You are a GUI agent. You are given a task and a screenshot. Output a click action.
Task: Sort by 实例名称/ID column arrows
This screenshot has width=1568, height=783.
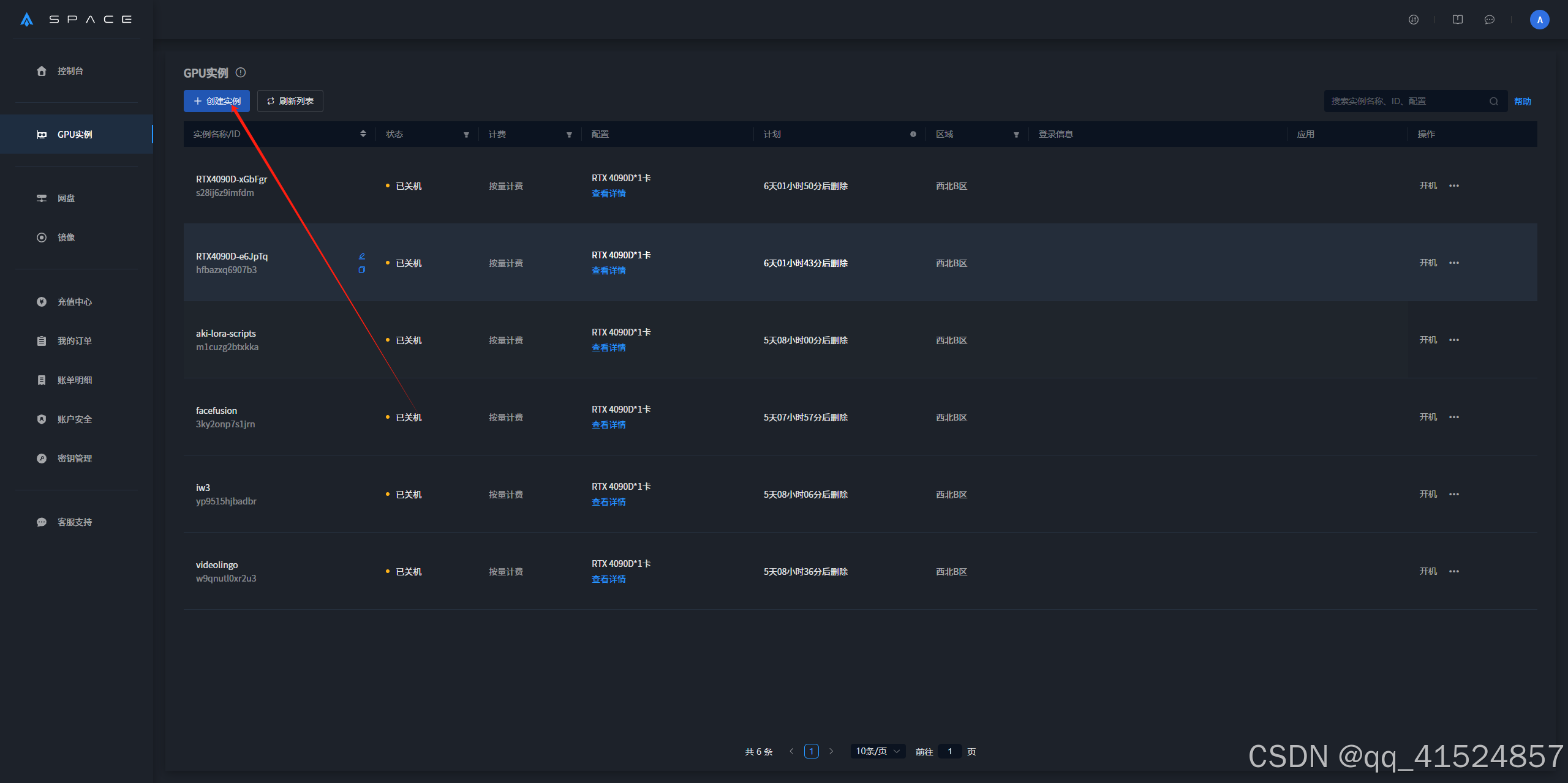[363, 134]
